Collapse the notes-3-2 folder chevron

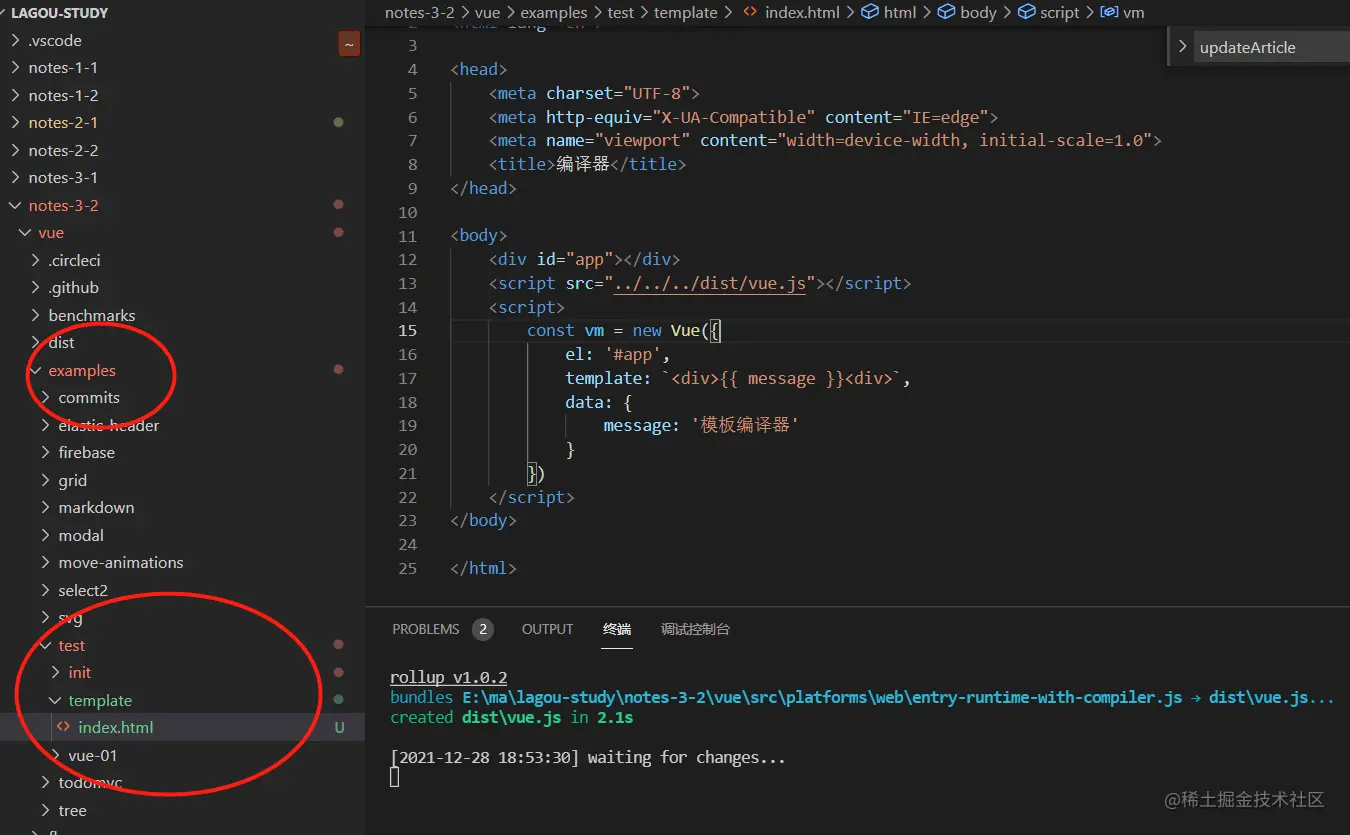pos(15,206)
